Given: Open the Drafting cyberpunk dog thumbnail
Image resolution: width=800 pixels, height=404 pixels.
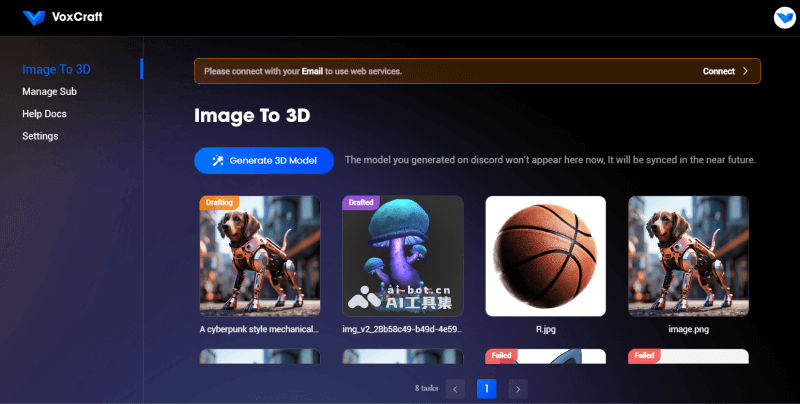Looking at the screenshot, I should pos(260,256).
